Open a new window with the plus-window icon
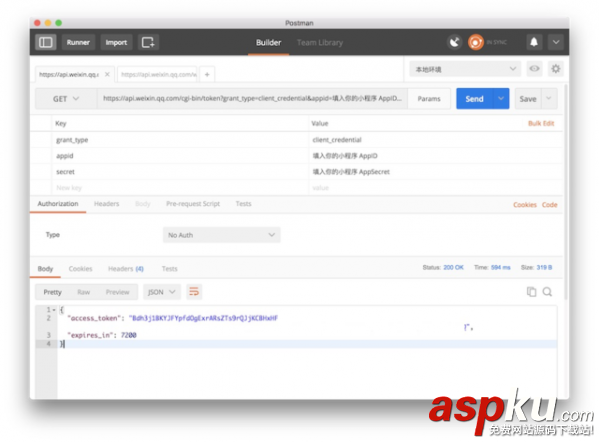599x442 pixels. tap(148, 42)
